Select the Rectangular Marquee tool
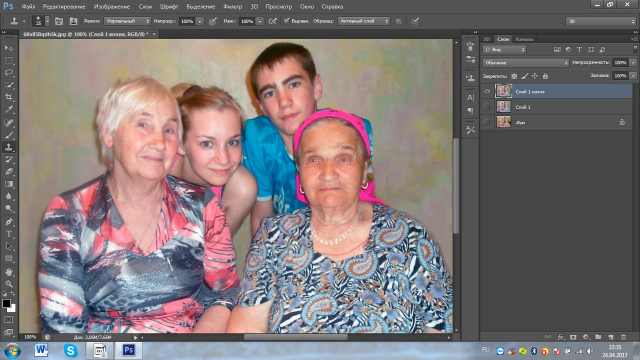Screen dimensions: 640x360 click(x=9, y=61)
